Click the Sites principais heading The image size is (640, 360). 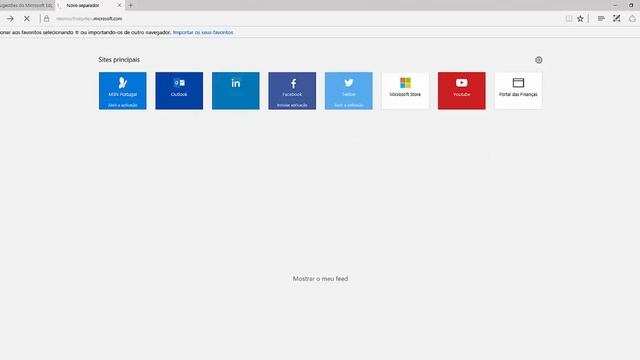119,60
